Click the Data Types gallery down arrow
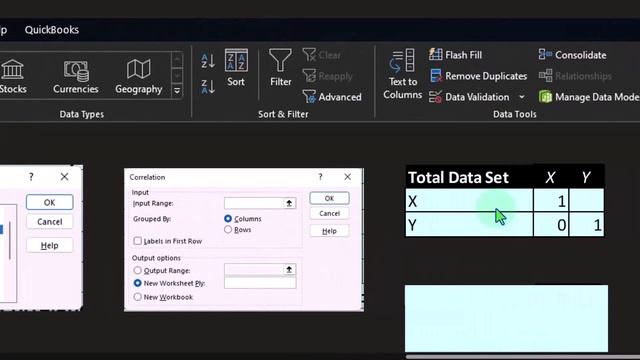The height and width of the screenshot is (360, 640). click(x=177, y=75)
